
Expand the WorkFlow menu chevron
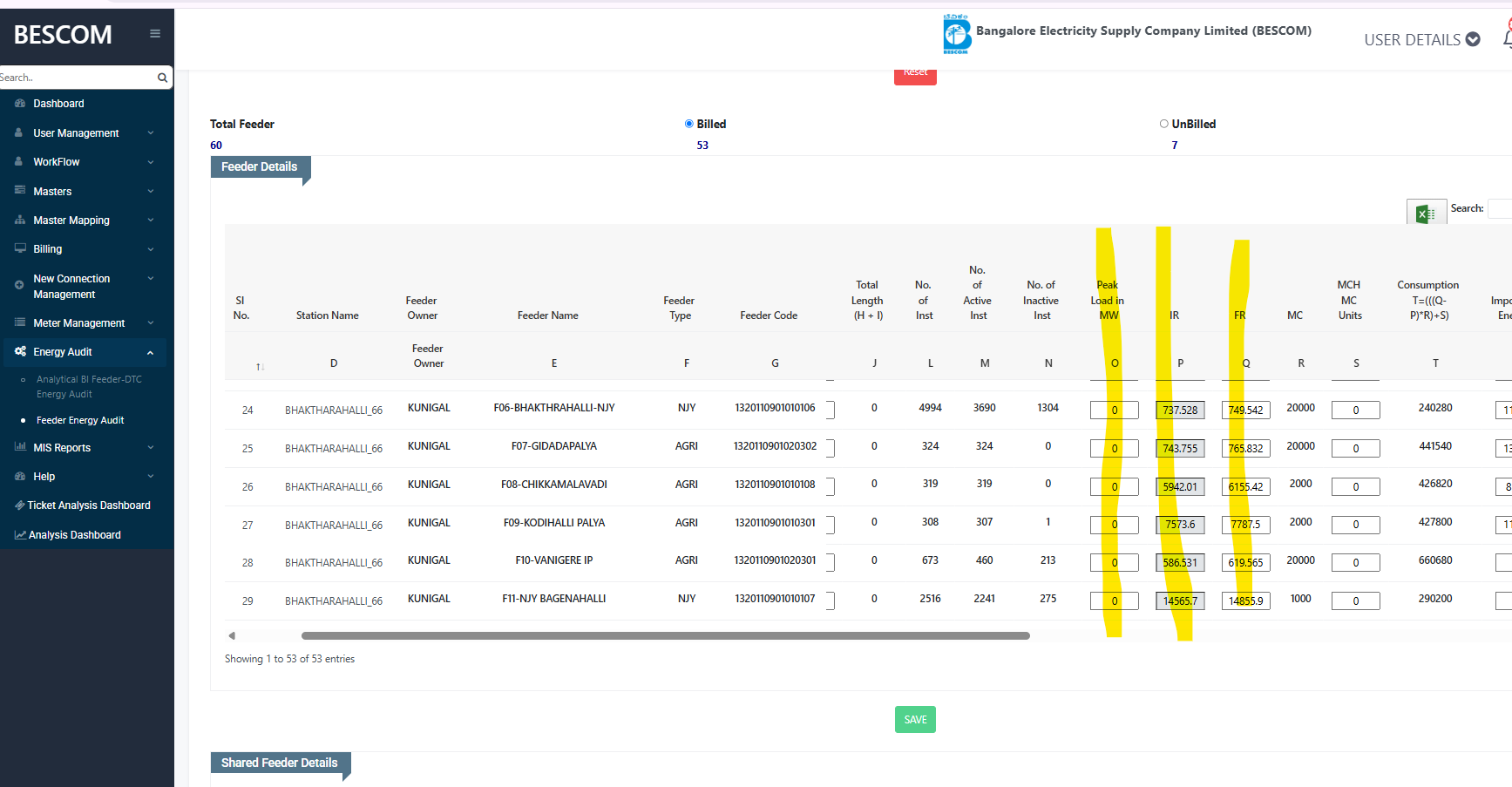[151, 162]
